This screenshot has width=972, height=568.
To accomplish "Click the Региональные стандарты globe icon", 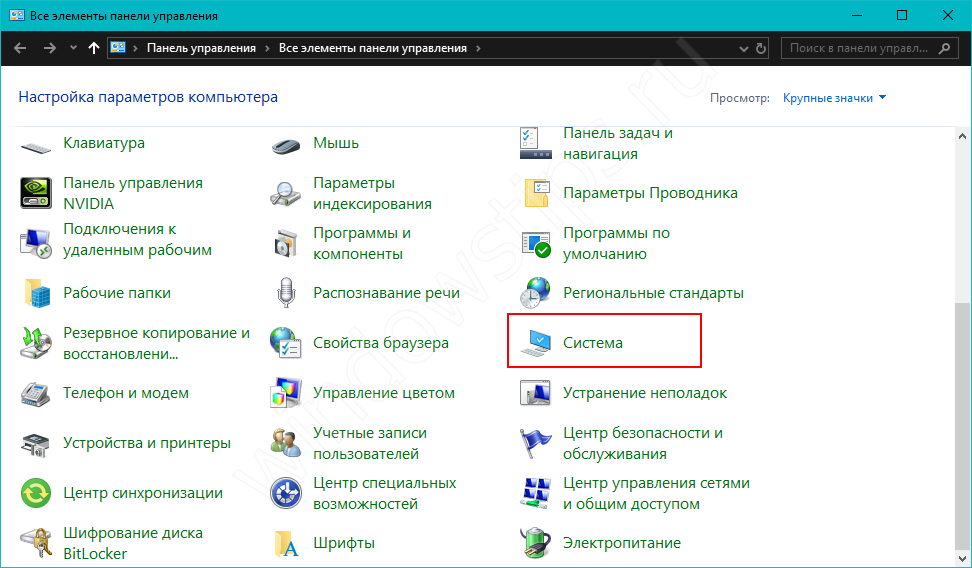I will [536, 293].
